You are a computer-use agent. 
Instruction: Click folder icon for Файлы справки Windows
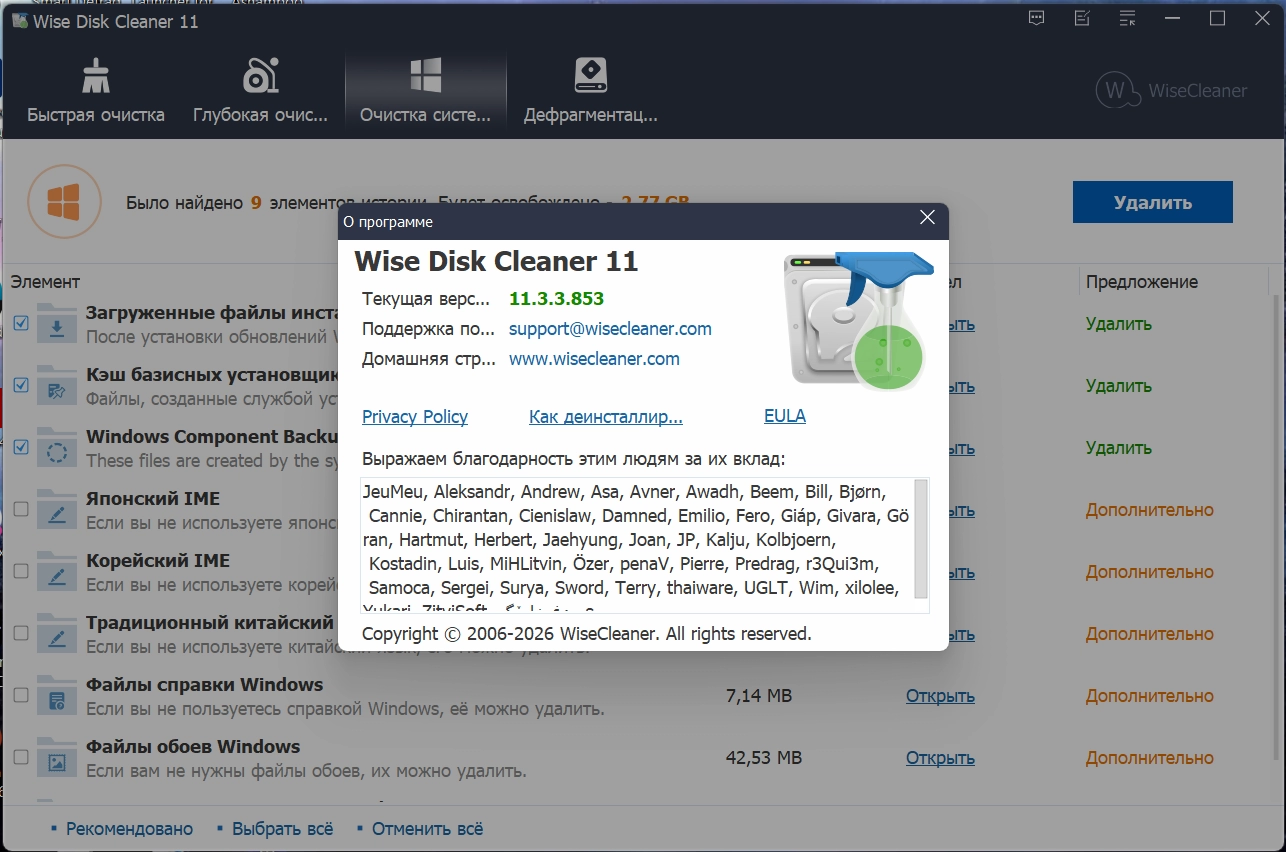57,696
